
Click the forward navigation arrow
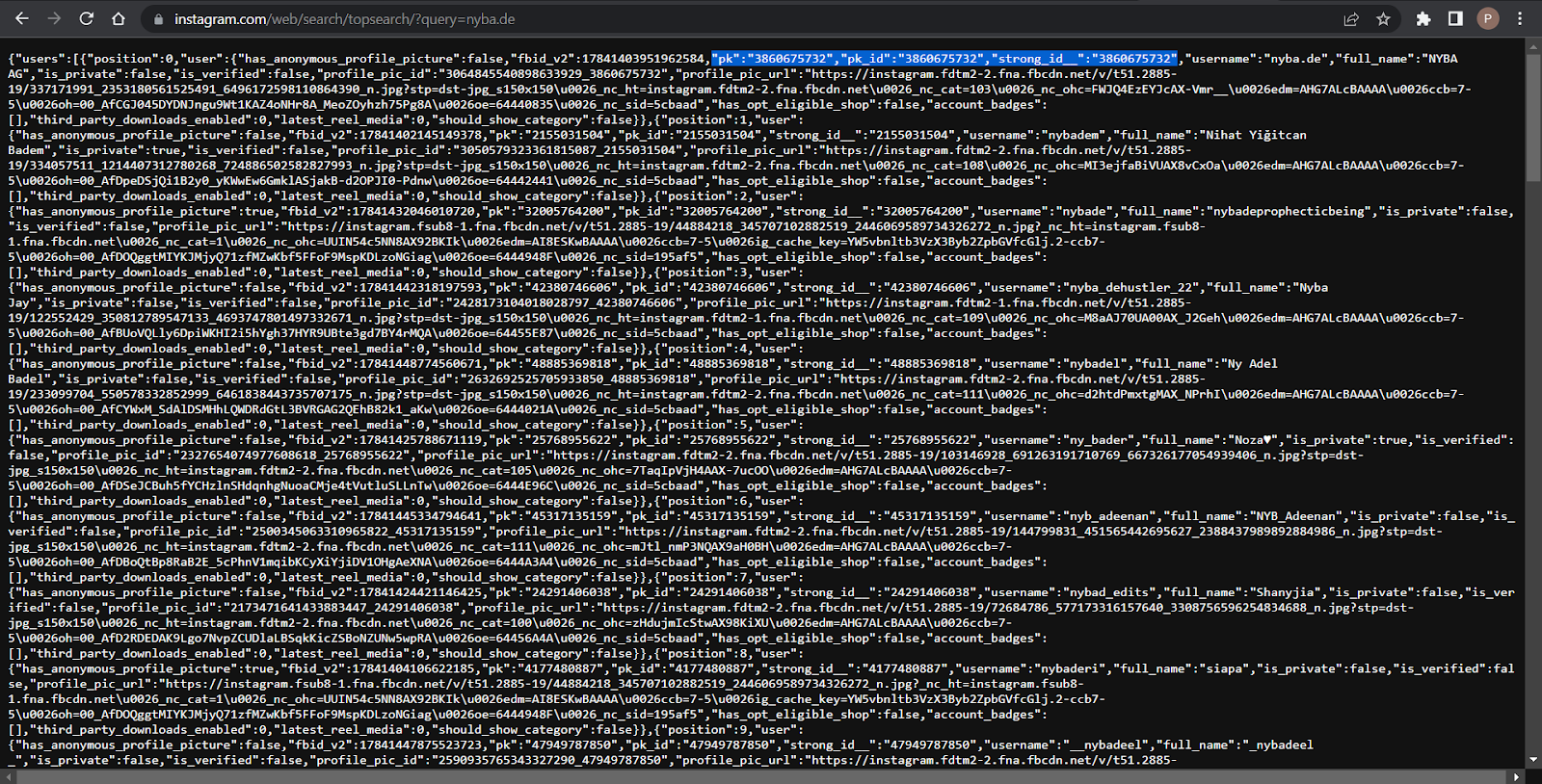(54, 18)
